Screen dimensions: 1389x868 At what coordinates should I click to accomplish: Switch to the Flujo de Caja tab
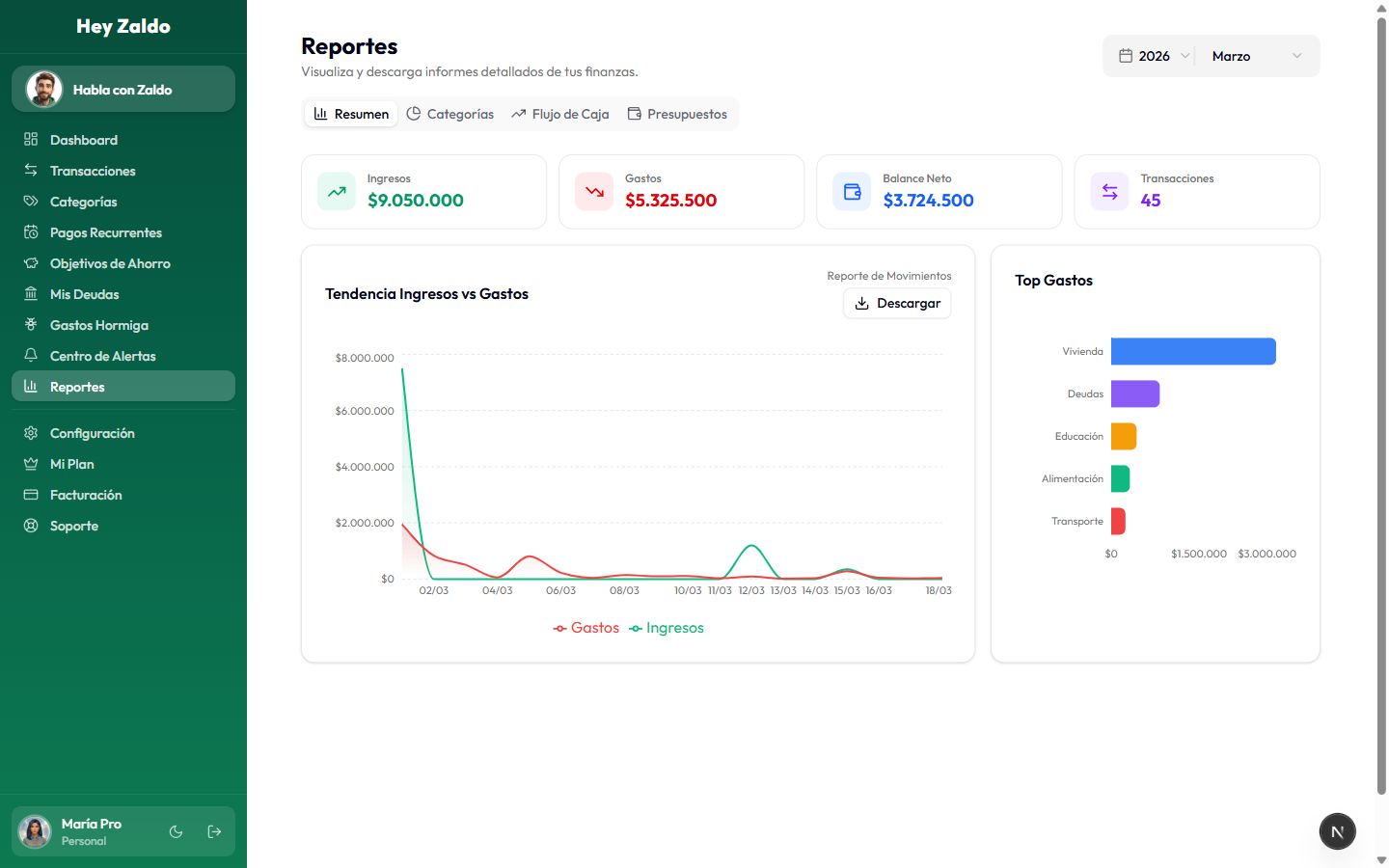pos(560,114)
